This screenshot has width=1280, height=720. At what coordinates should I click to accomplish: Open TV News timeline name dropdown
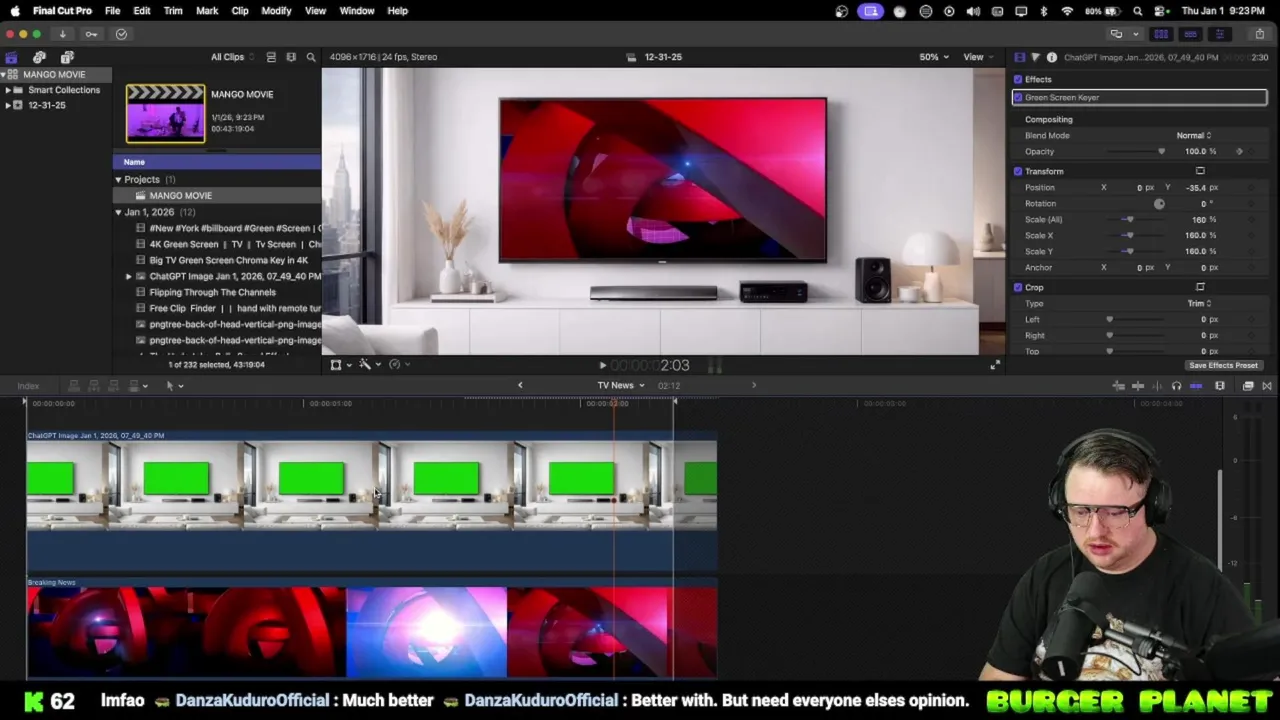621,385
